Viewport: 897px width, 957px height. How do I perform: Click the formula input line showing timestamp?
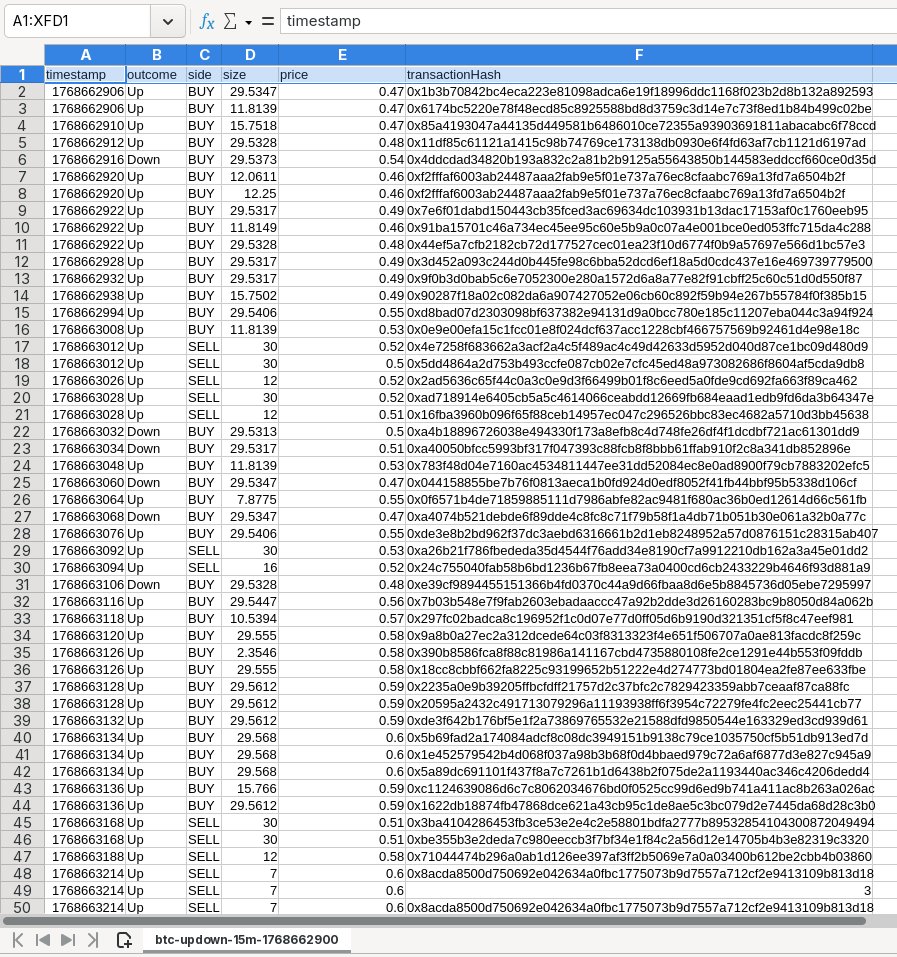[588, 21]
